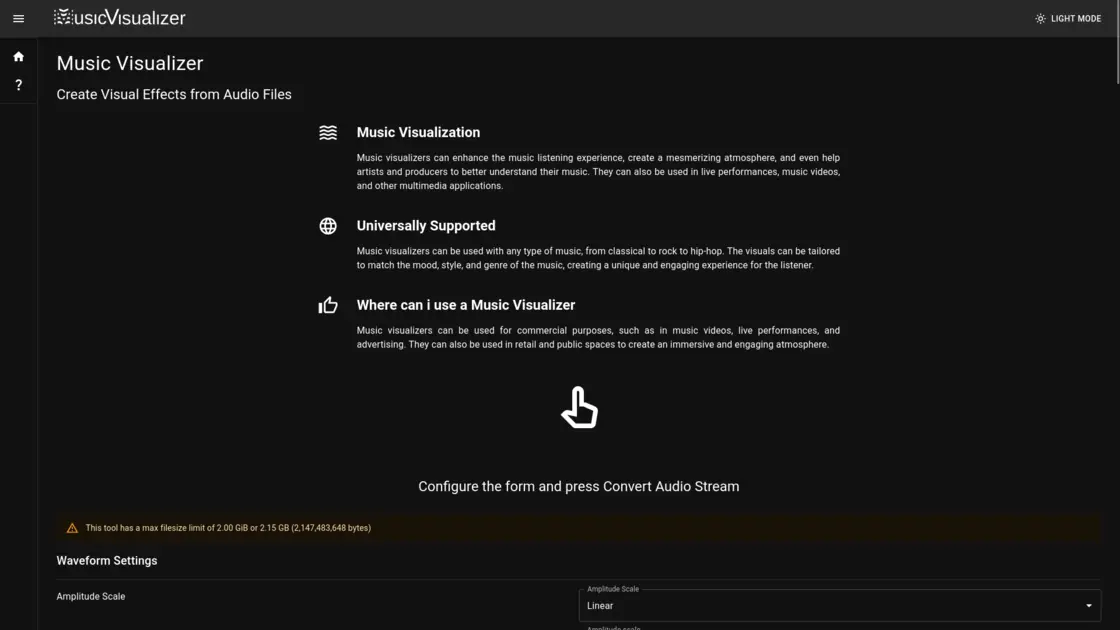
Task: Open the hamburger navigation menu
Action: [x=18, y=17]
